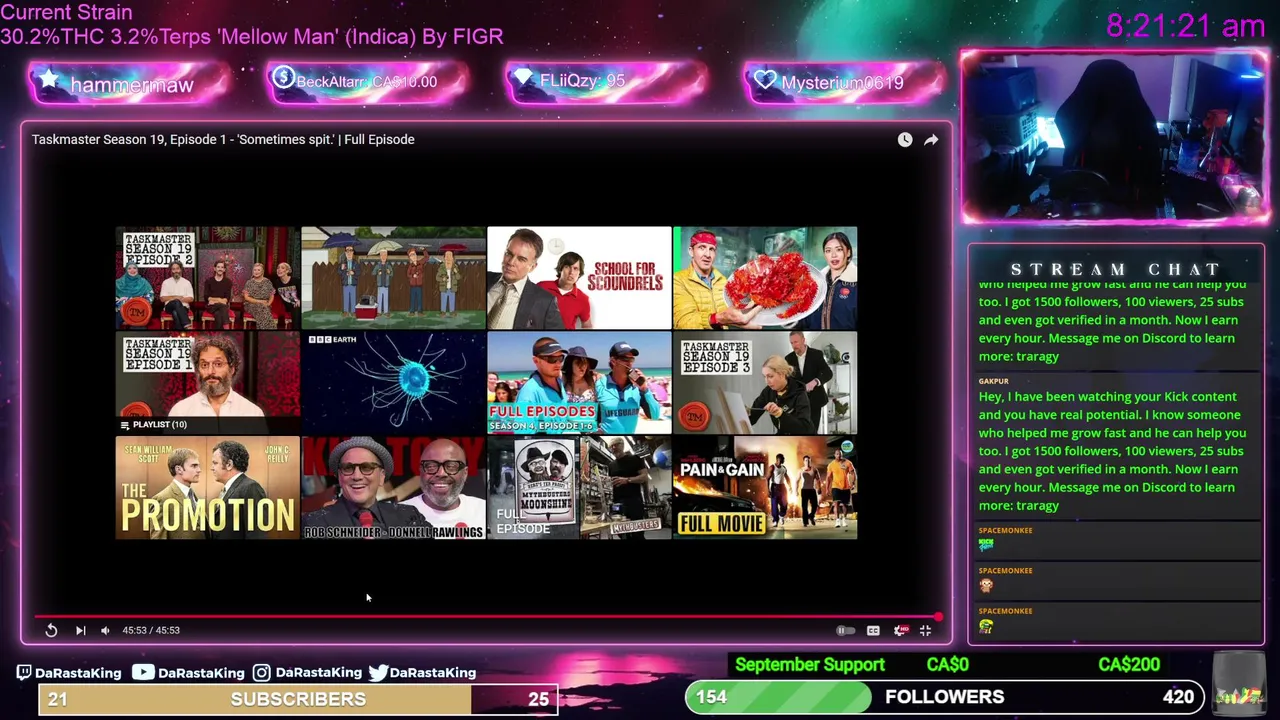The image size is (1280, 720).
Task: Replay the finished video
Action: [x=51, y=630]
